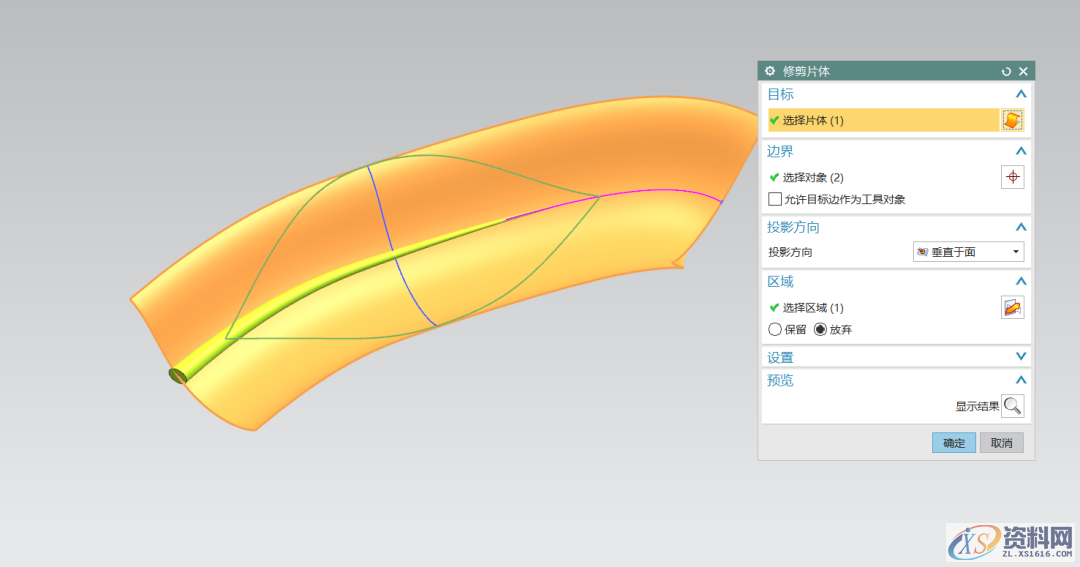
Task: Close the 修剪片体 dialog
Action: tap(1023, 71)
